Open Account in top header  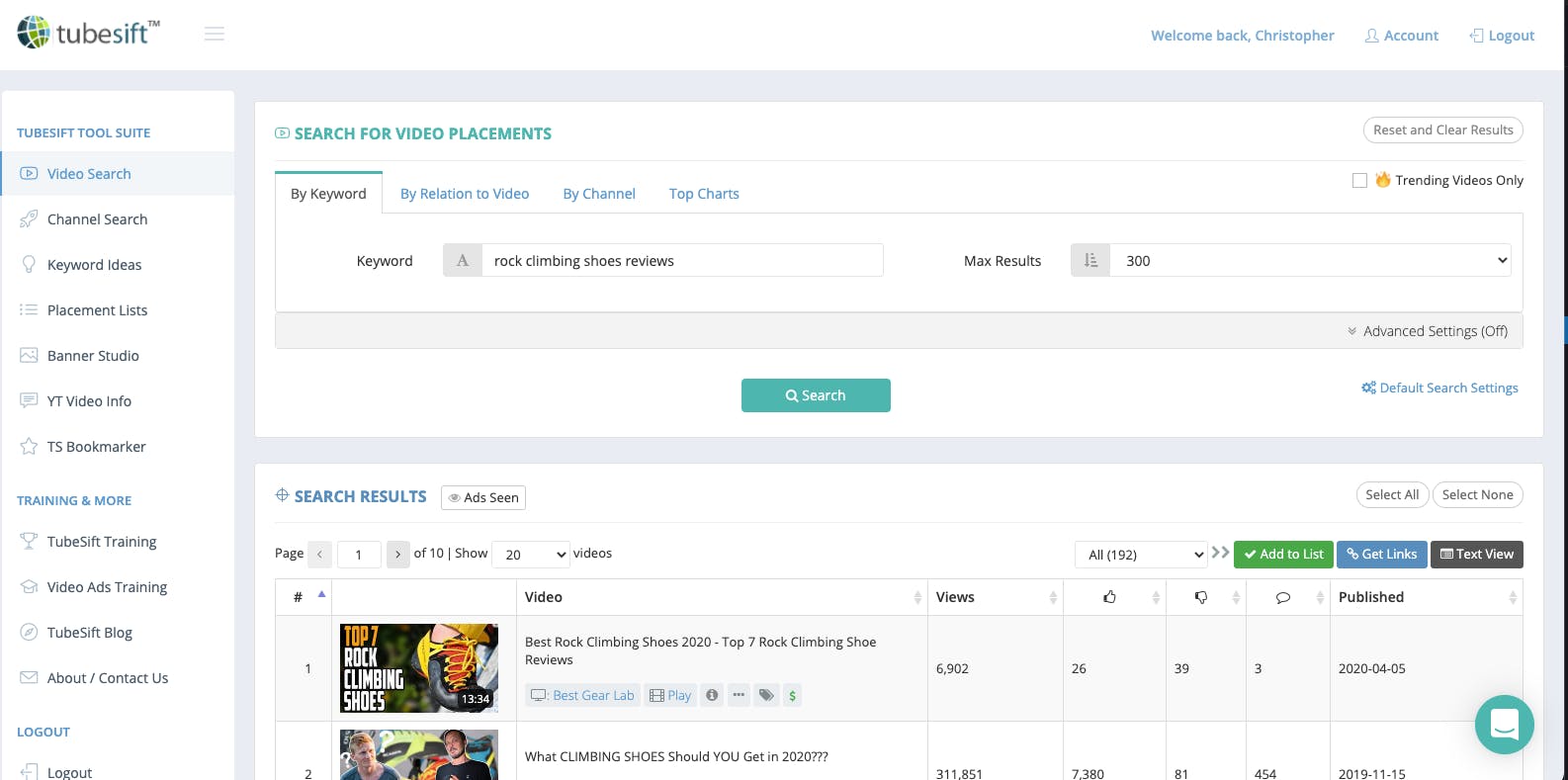1402,36
